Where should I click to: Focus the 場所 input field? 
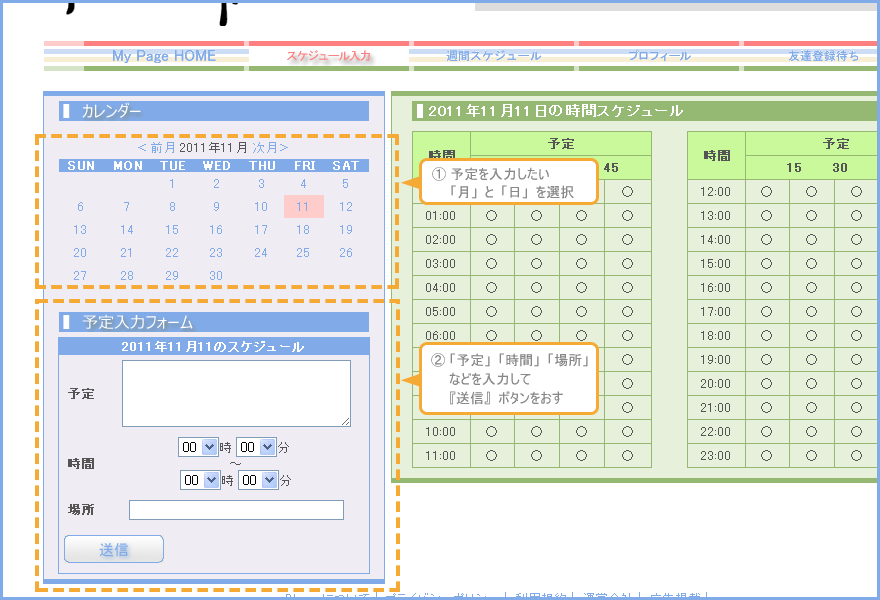[236, 510]
